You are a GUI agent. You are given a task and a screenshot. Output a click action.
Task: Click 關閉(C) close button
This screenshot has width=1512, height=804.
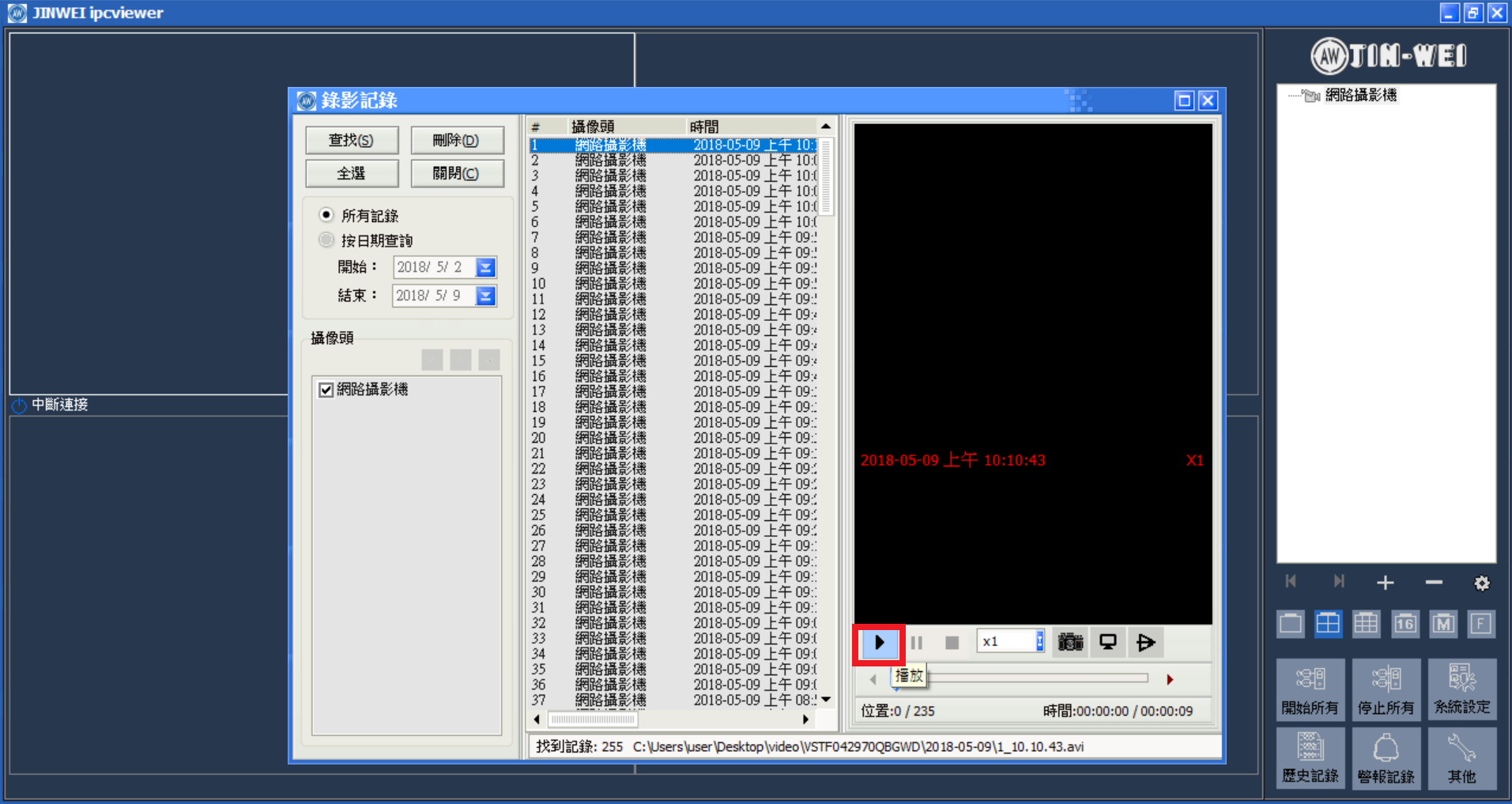click(457, 173)
